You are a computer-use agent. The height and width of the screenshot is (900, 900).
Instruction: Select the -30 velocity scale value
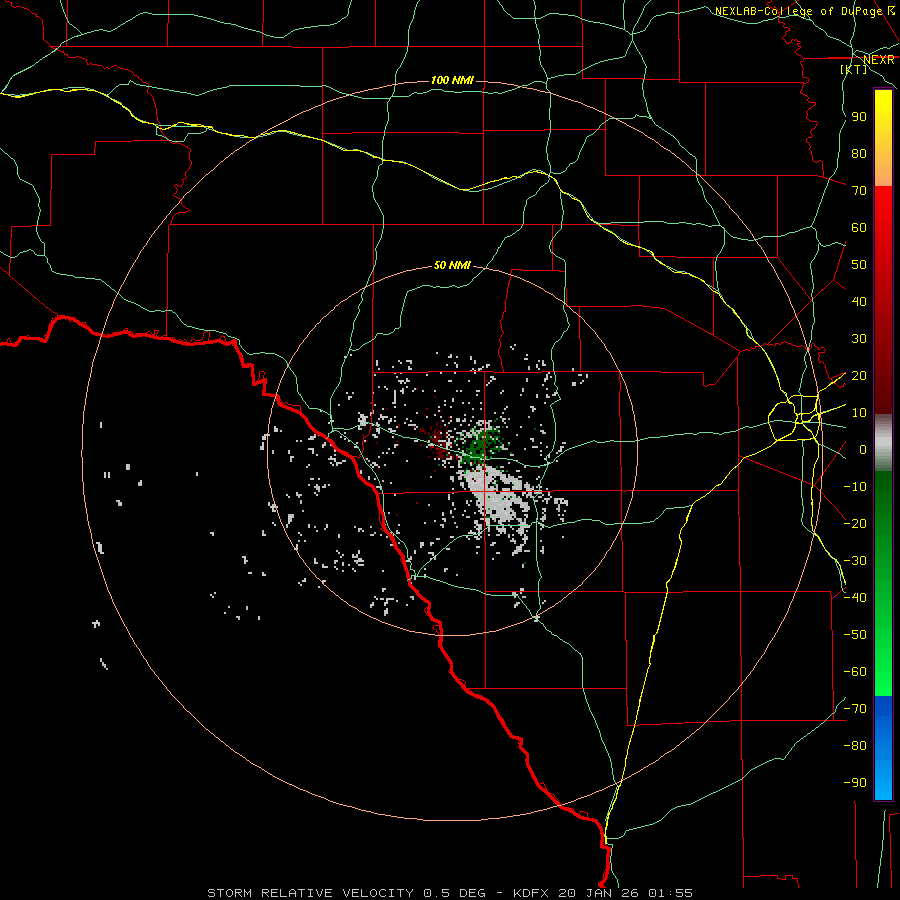point(855,561)
